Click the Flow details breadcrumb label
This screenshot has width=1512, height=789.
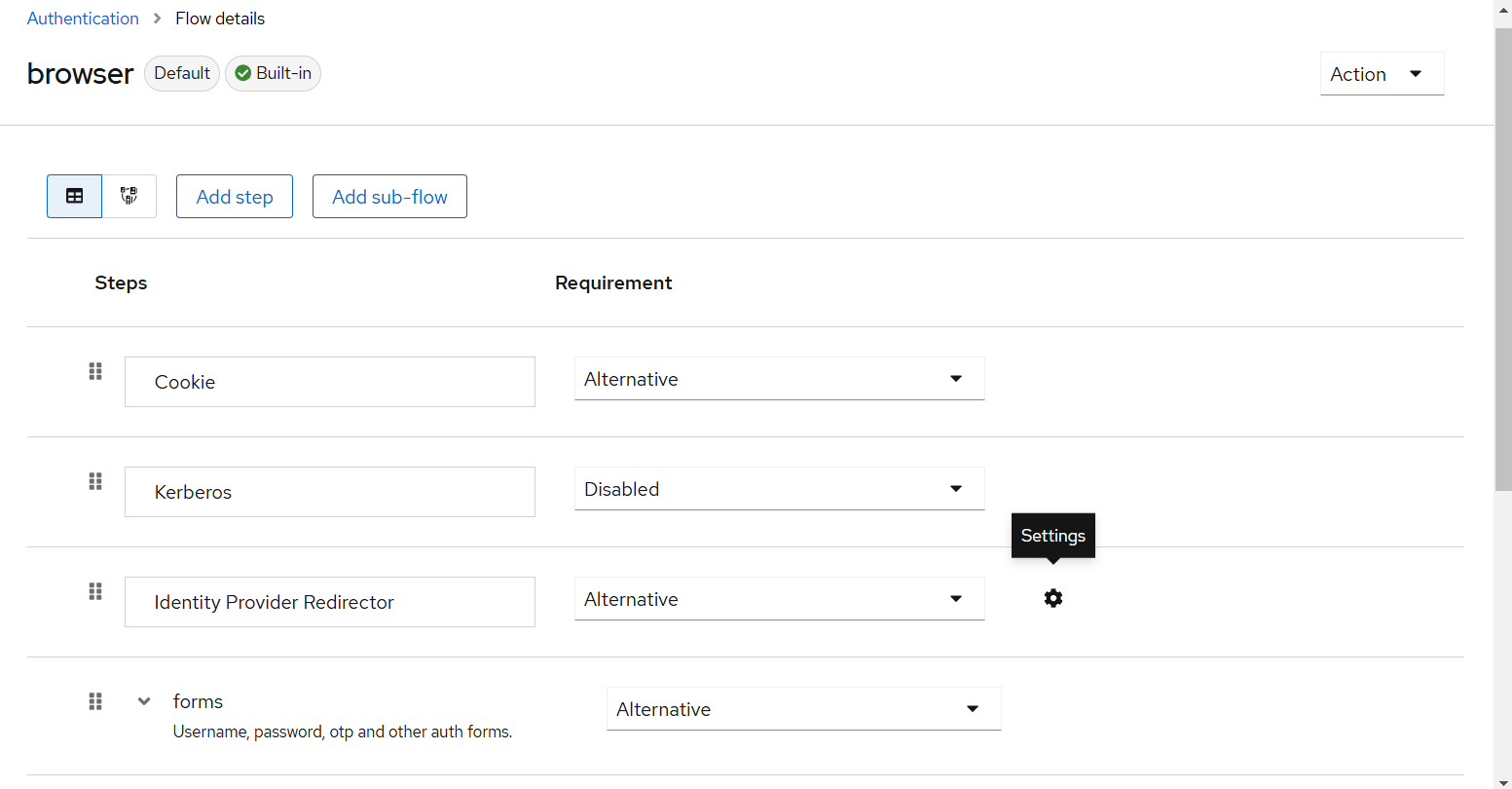click(219, 18)
